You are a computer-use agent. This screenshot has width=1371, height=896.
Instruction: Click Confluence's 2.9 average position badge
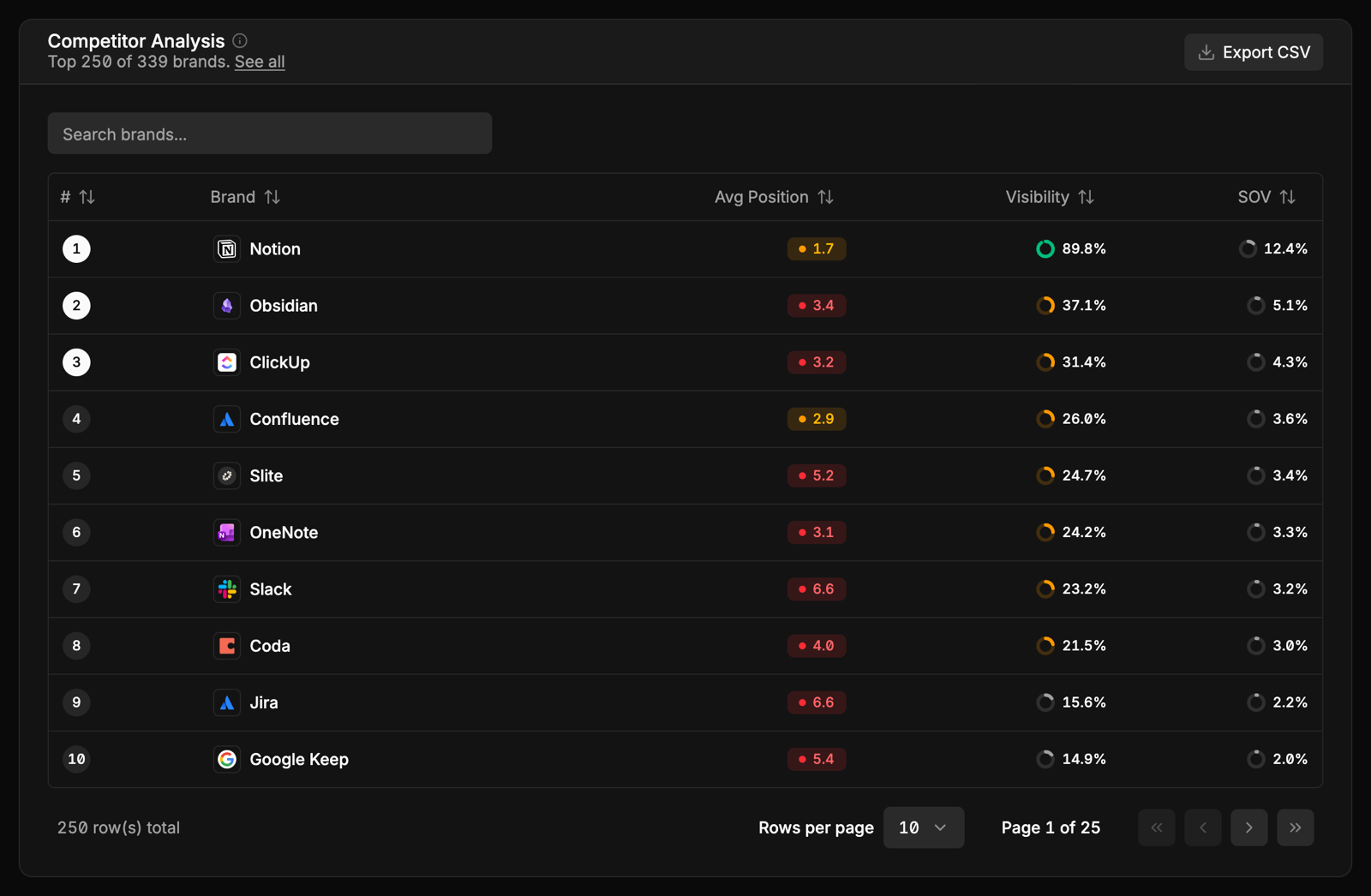tap(817, 419)
